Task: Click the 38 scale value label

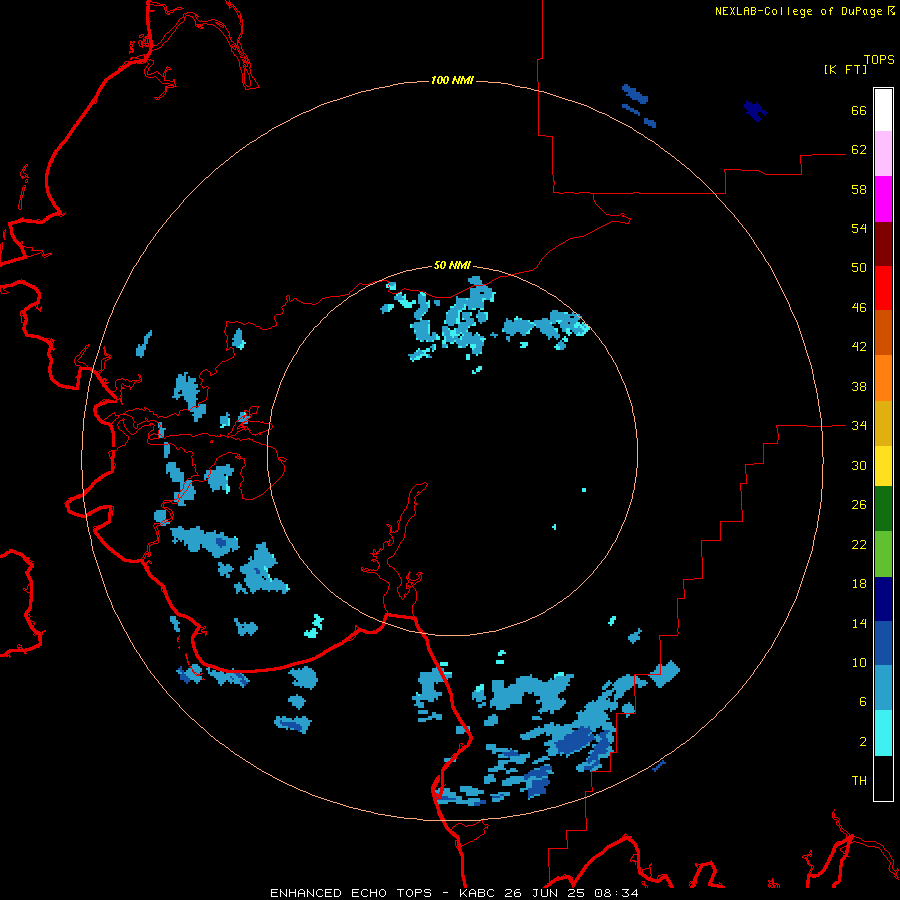Action: pyautogui.click(x=859, y=386)
